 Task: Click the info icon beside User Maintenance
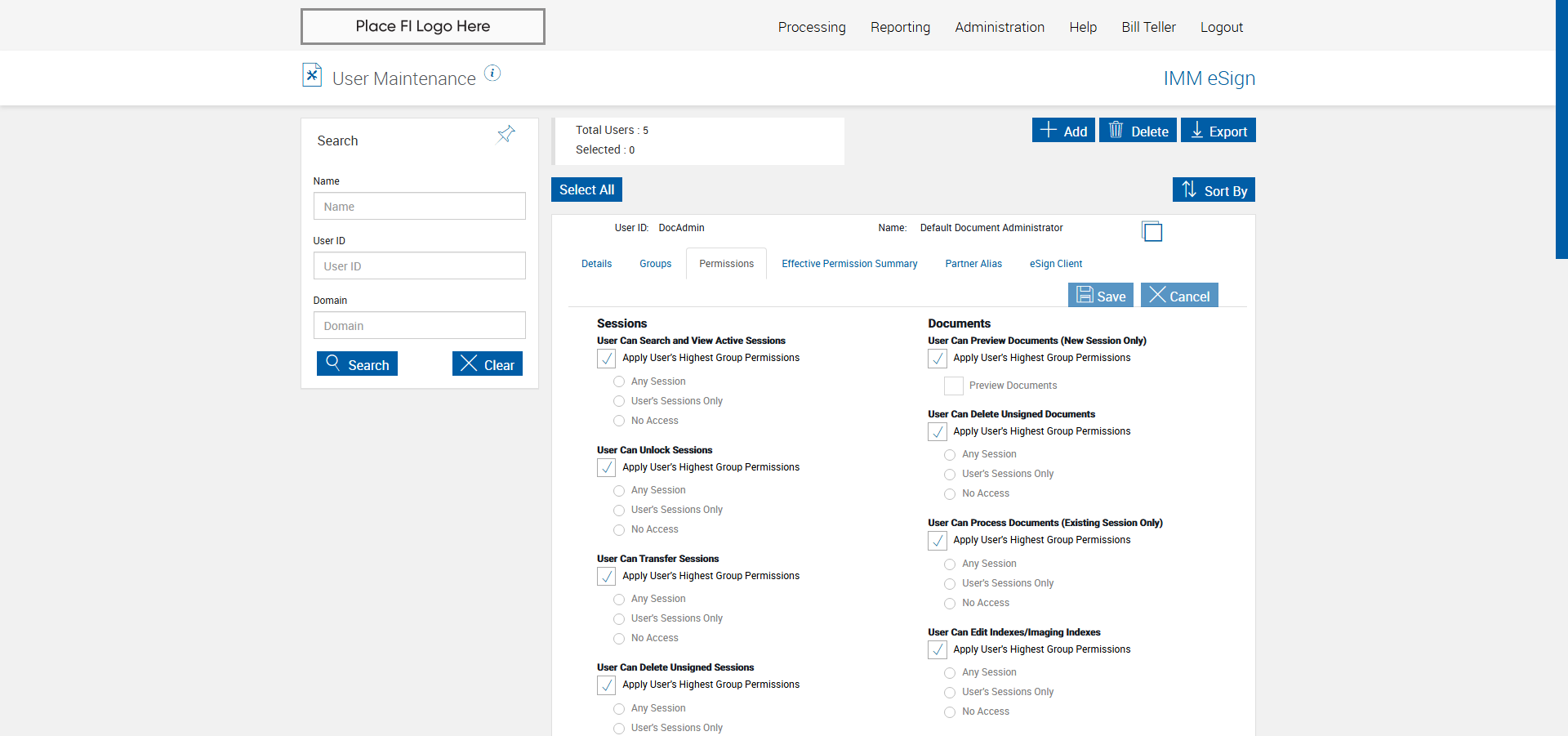(492, 74)
